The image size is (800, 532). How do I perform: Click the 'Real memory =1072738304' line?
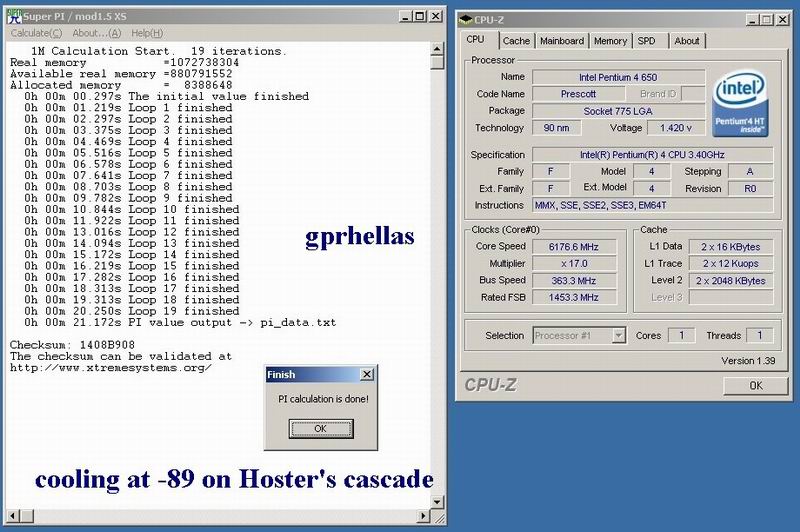(x=124, y=63)
